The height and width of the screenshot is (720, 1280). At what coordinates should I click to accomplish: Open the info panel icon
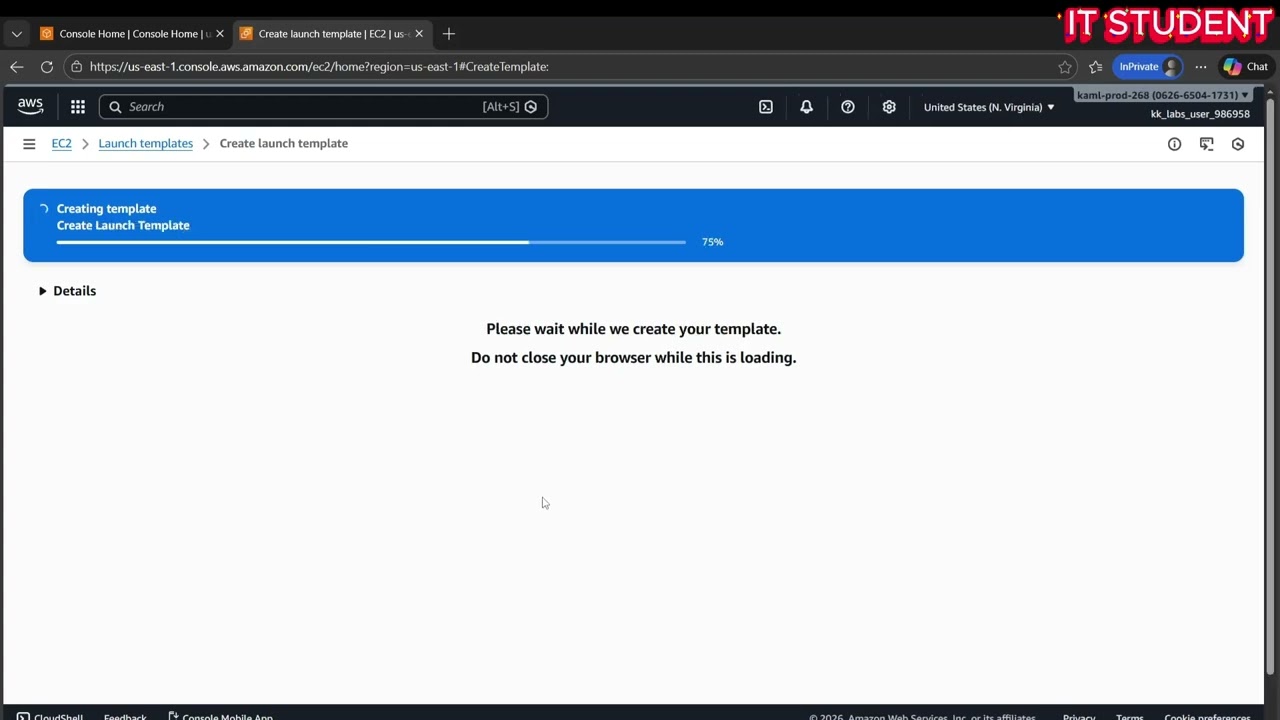1175,144
